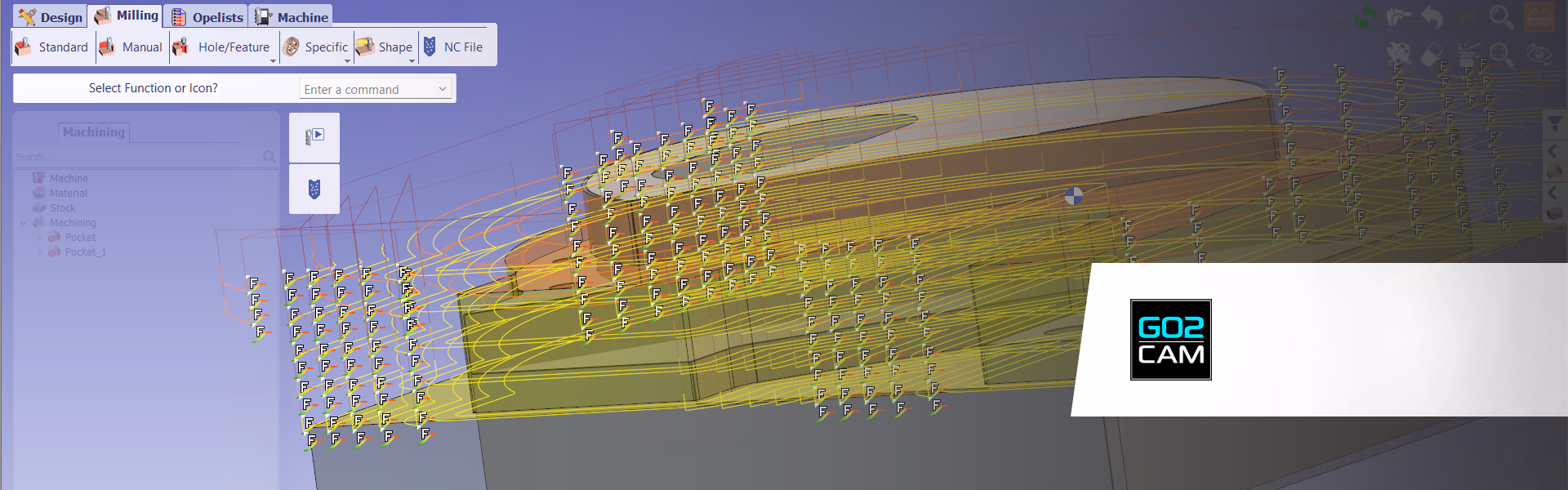Screen dimensions: 1568x490
Task: Collapse the Machining tree node
Action: coord(24,223)
